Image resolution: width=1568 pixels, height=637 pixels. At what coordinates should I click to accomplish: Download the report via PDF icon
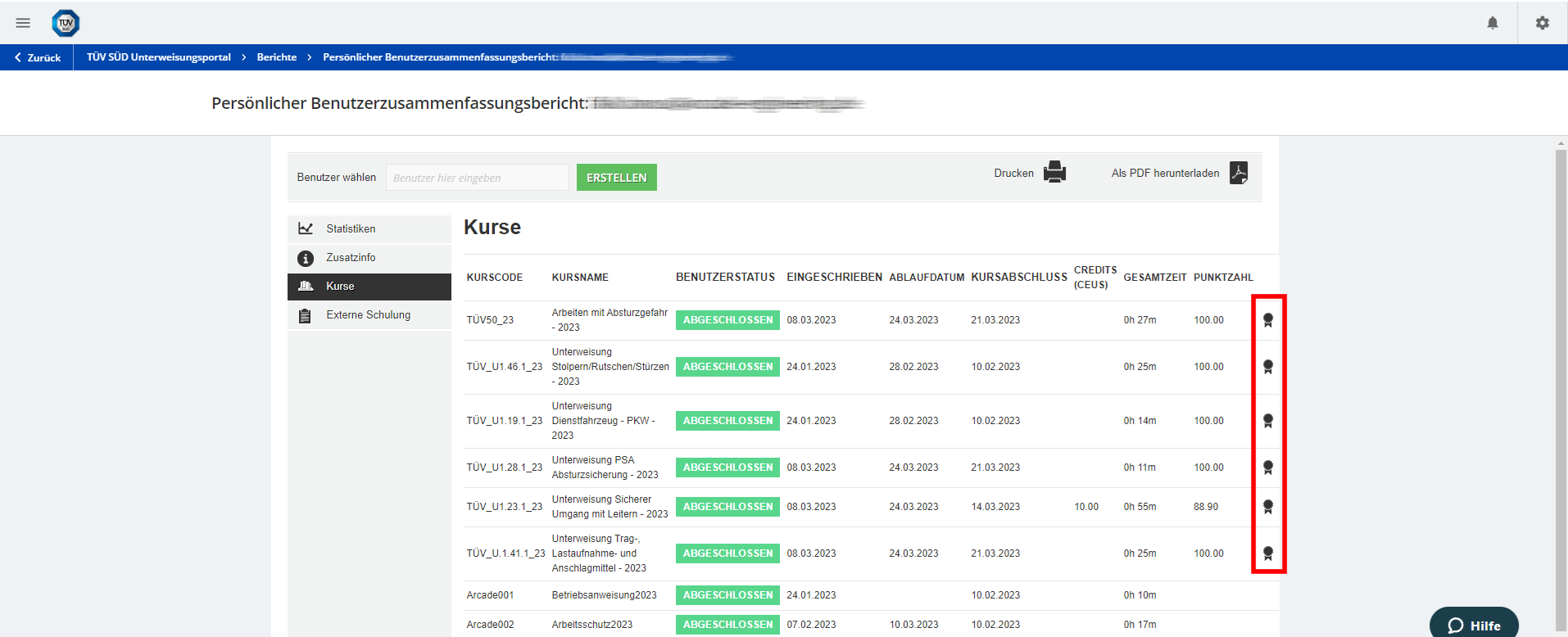coord(1238,173)
